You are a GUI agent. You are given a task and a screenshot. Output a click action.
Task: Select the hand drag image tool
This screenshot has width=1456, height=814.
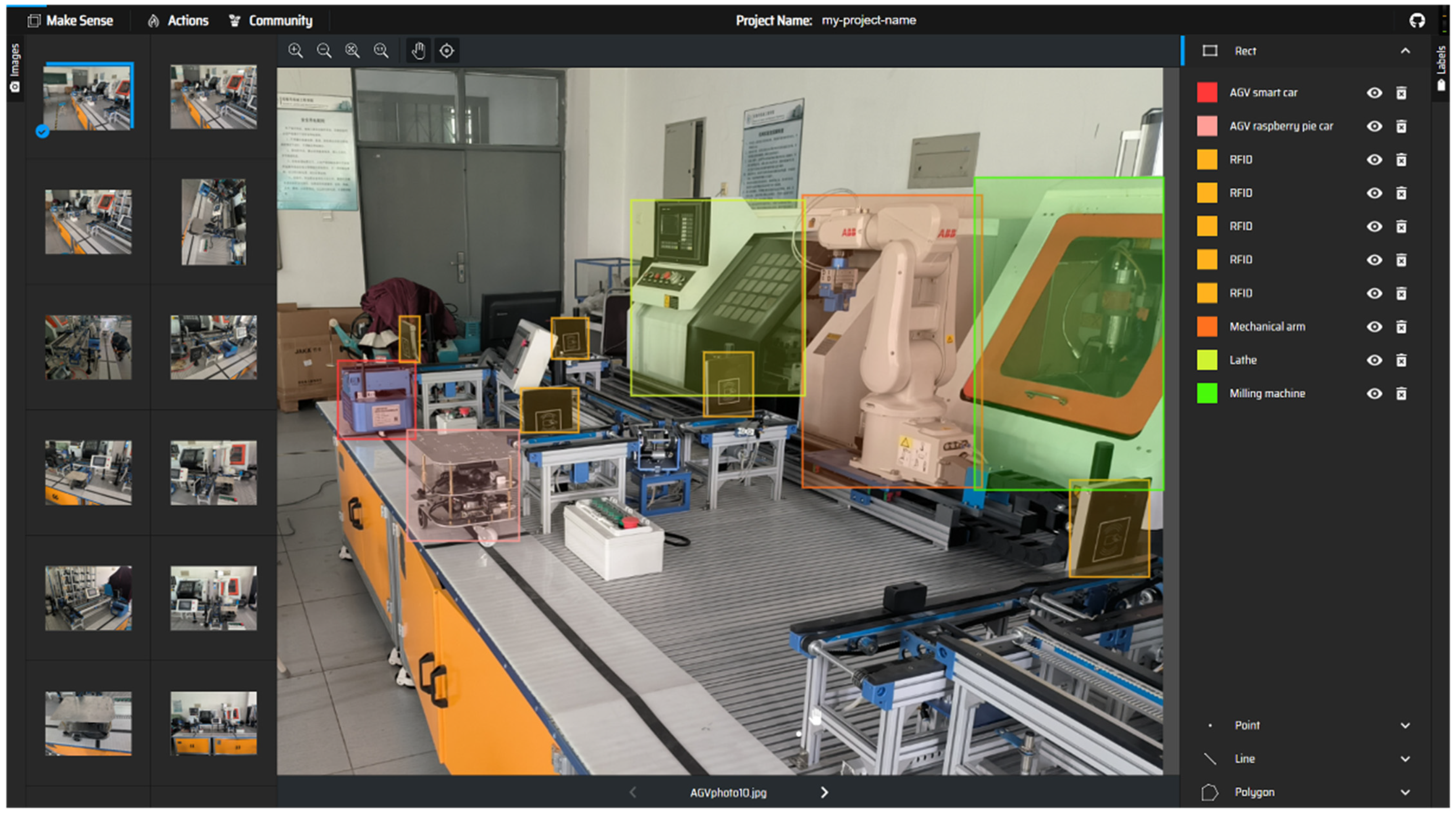pyautogui.click(x=418, y=51)
